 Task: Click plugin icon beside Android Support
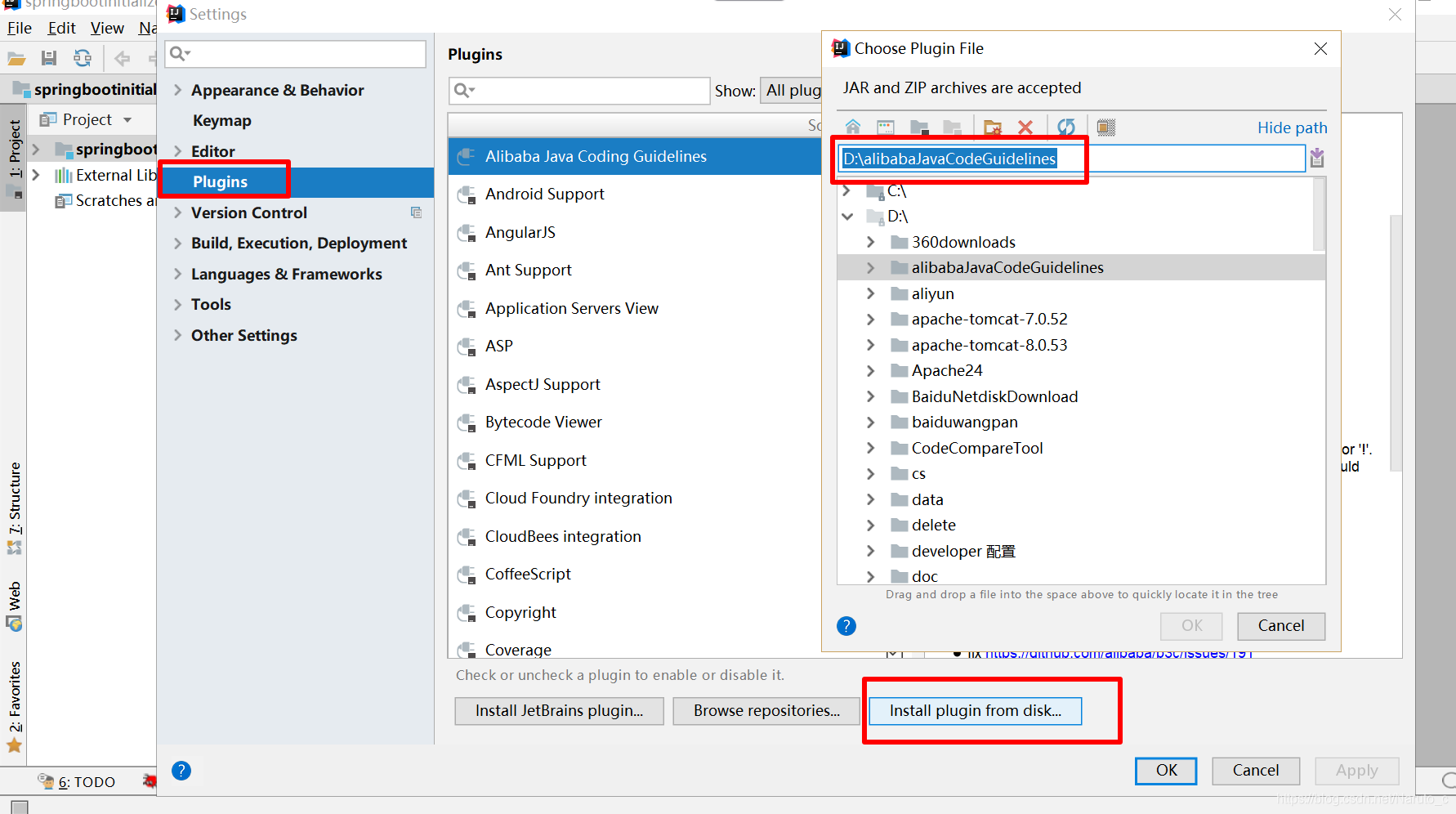click(x=467, y=195)
